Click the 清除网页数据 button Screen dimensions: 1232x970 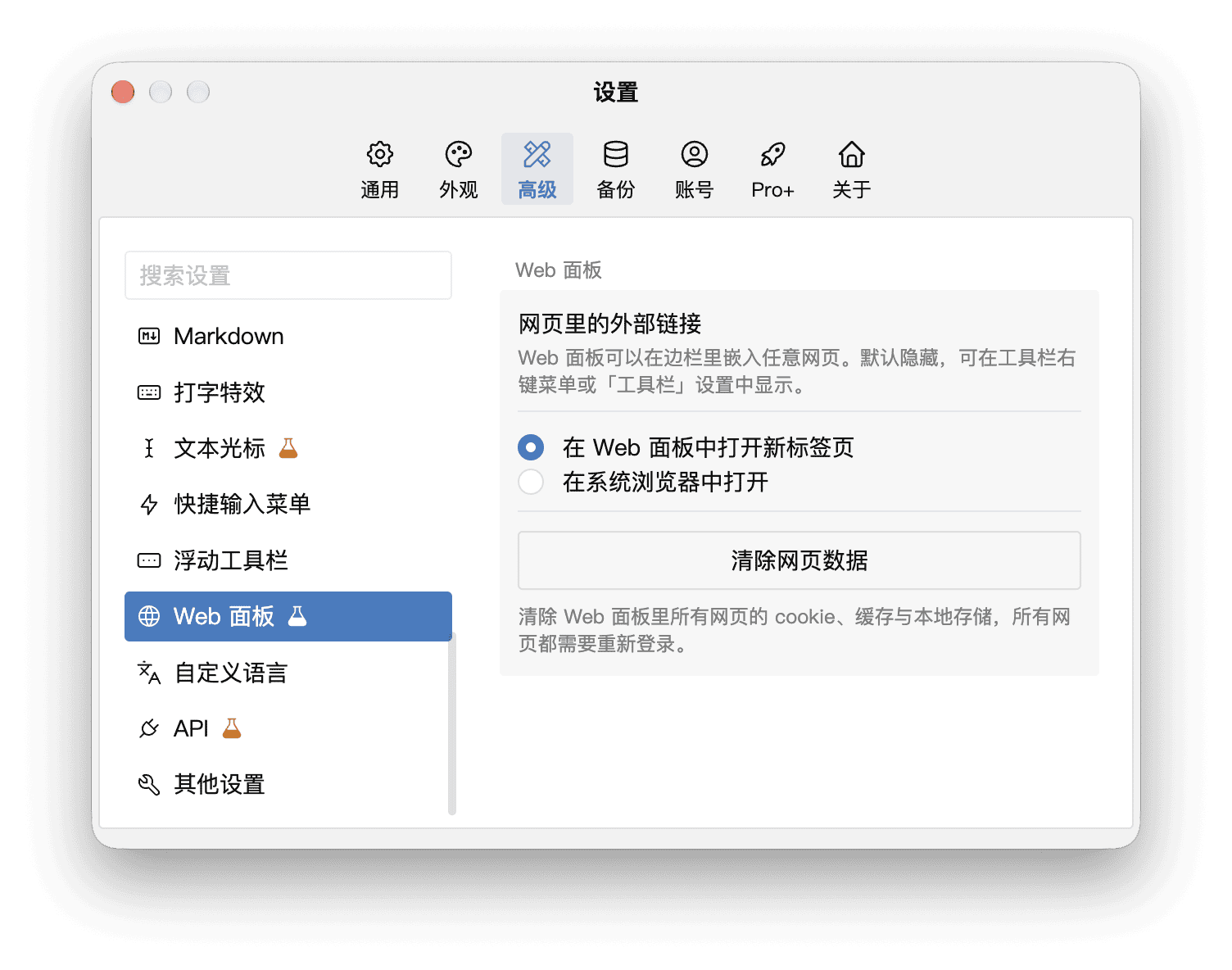pos(799,560)
